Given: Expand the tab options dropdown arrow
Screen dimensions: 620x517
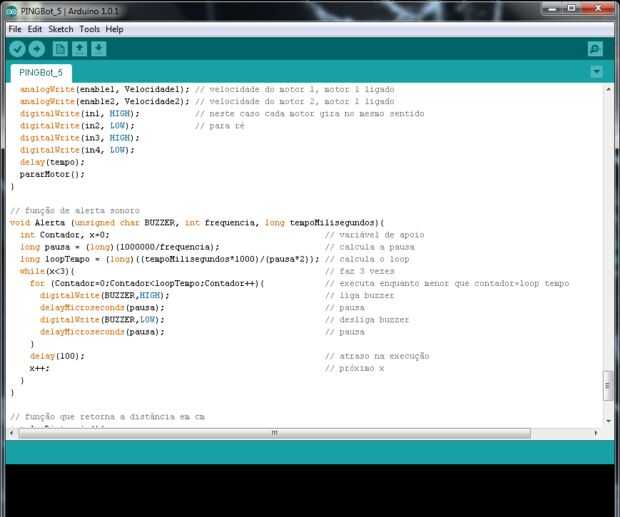Looking at the screenshot, I should [x=596, y=72].
